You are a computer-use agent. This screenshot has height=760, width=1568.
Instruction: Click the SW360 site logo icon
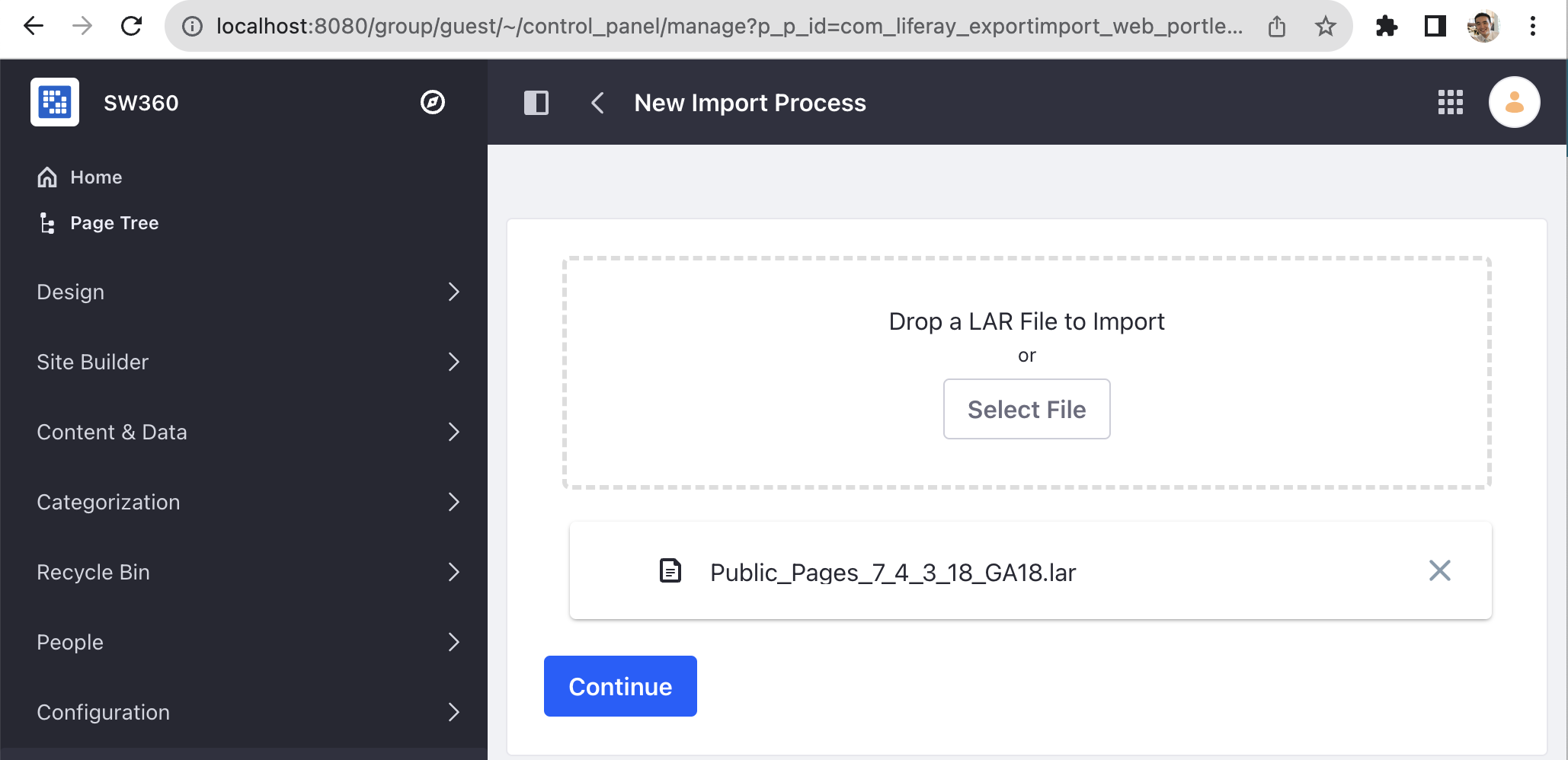click(x=55, y=102)
